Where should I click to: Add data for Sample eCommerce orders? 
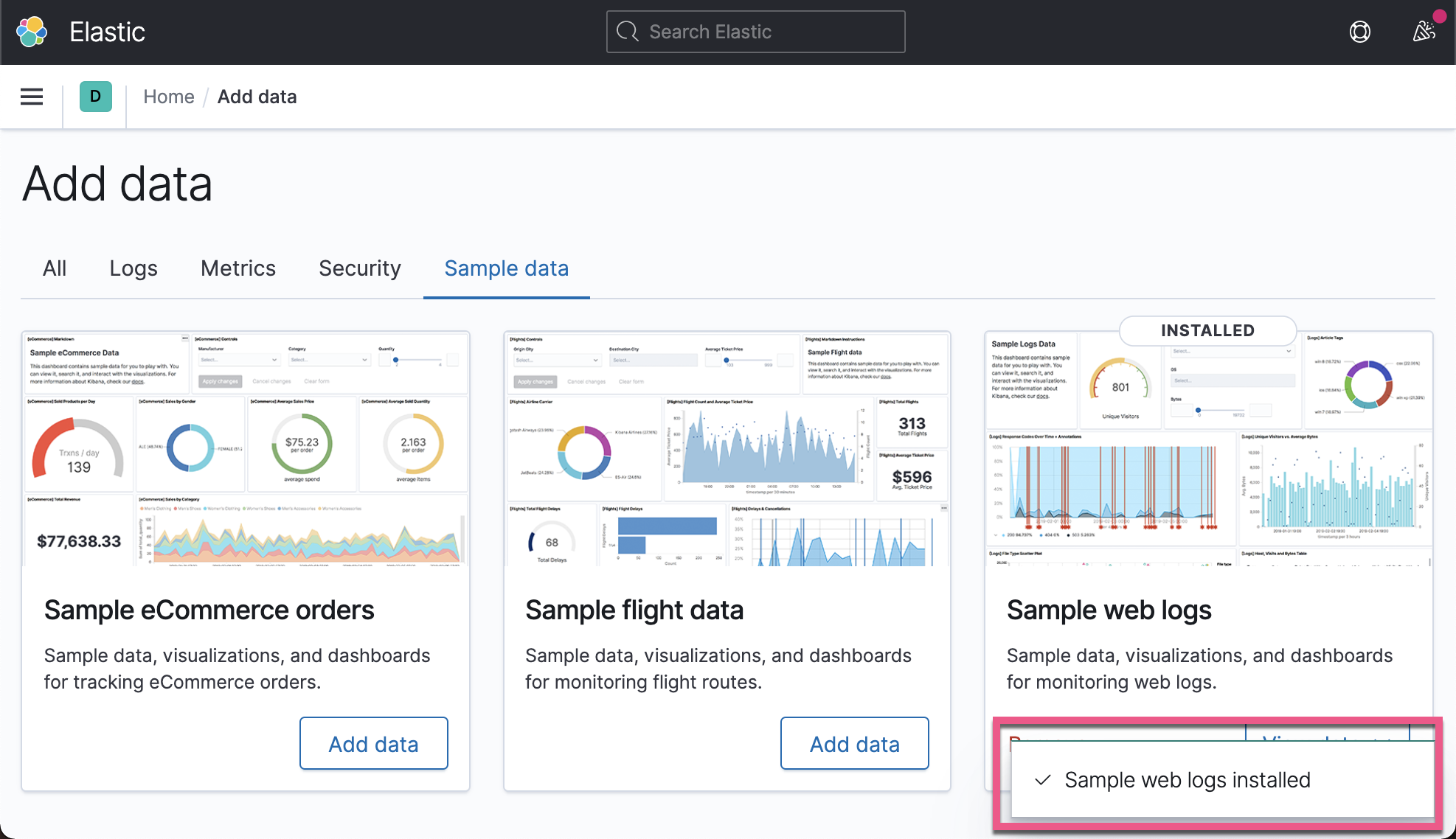373,743
